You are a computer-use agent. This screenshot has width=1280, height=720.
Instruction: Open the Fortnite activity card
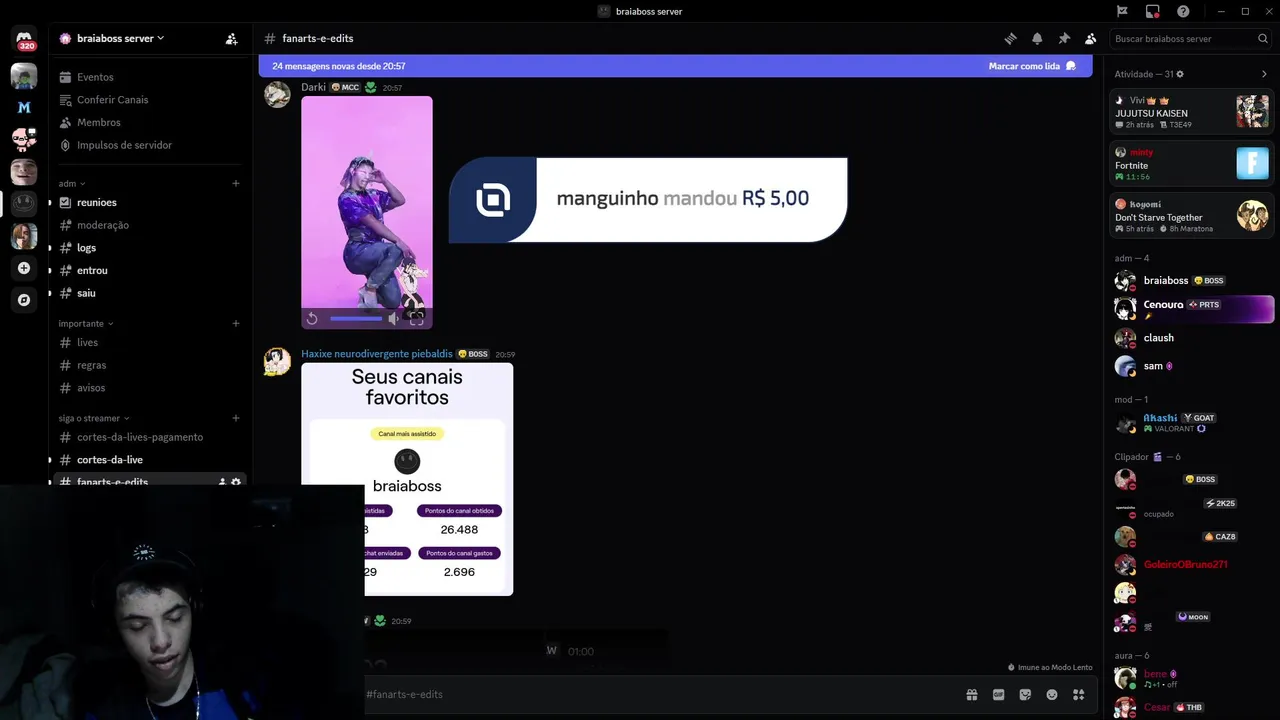(1191, 163)
